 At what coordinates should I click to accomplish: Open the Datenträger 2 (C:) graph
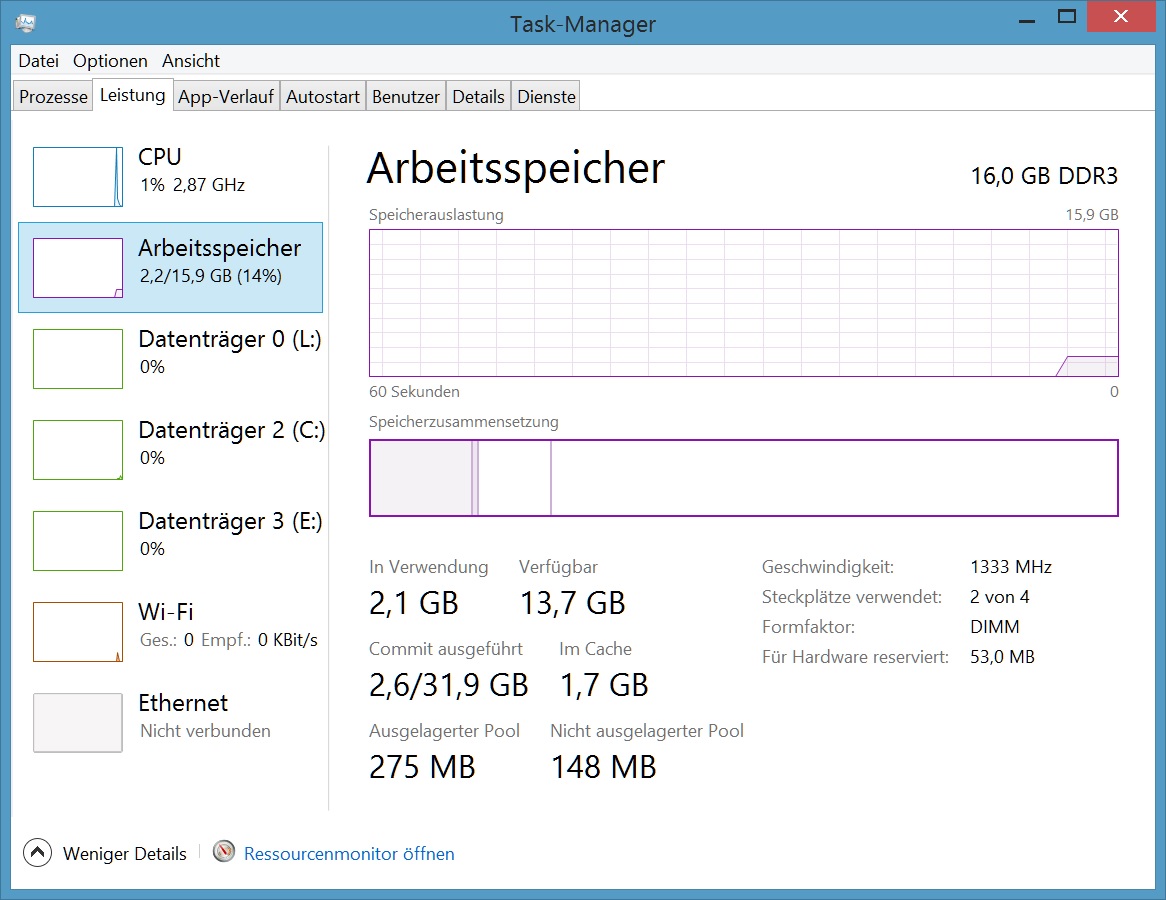(78, 450)
